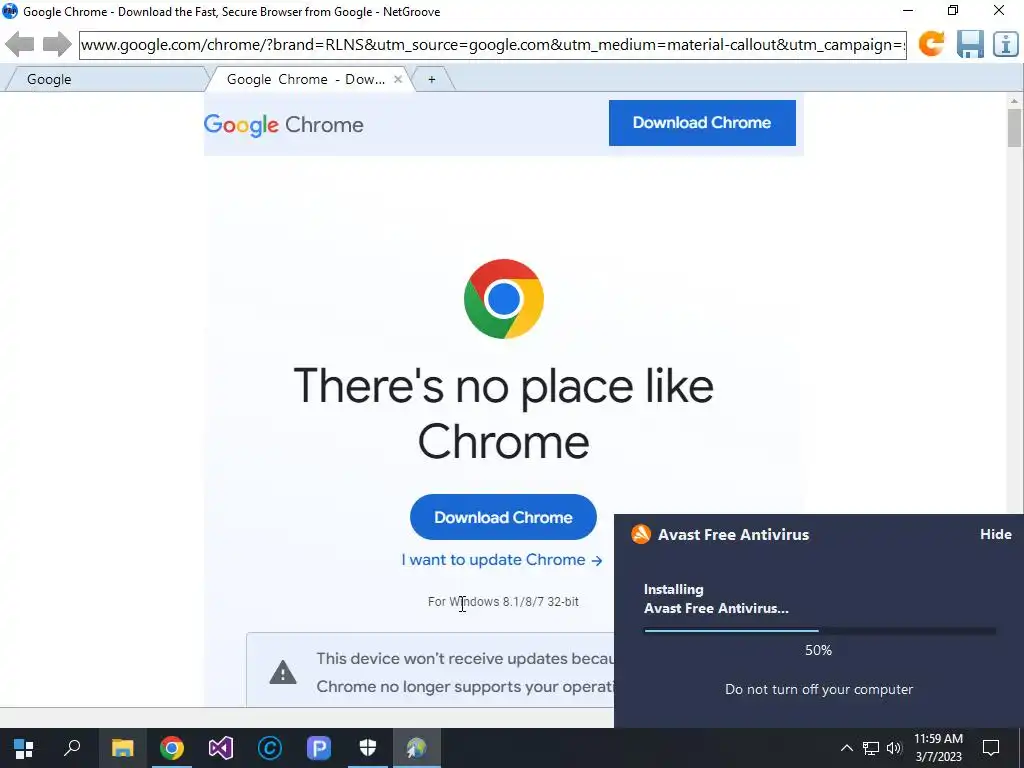The image size is (1024, 768).
Task: Click the Avast Free Antivirus title text
Action: tap(733, 534)
